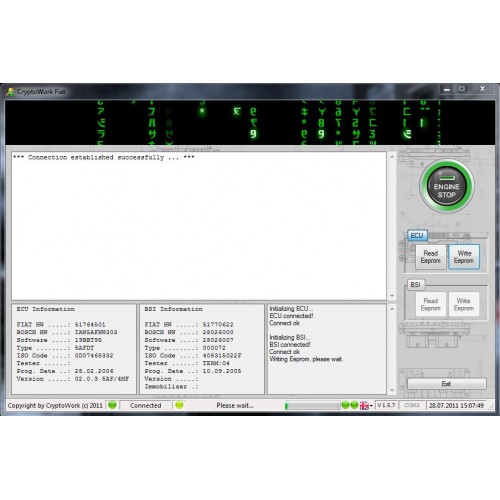Screen dimensions: 500x500
Task: Click status log scrollbar down arrow
Action: point(392,390)
